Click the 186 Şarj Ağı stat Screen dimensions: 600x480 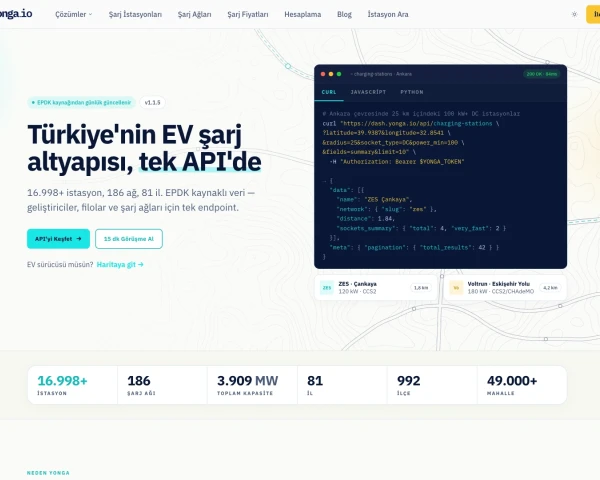coord(162,385)
